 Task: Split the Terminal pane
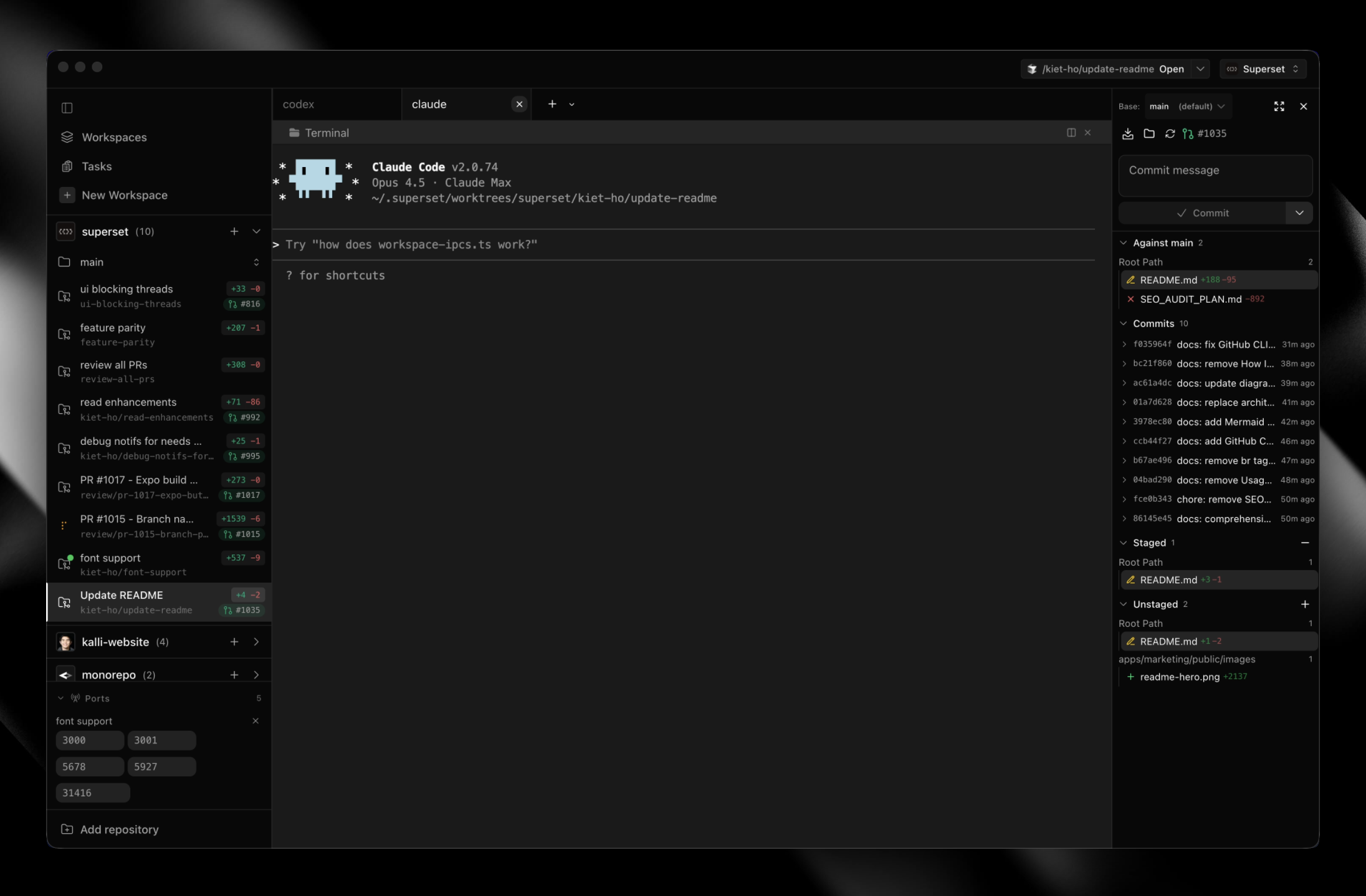[x=1071, y=133]
